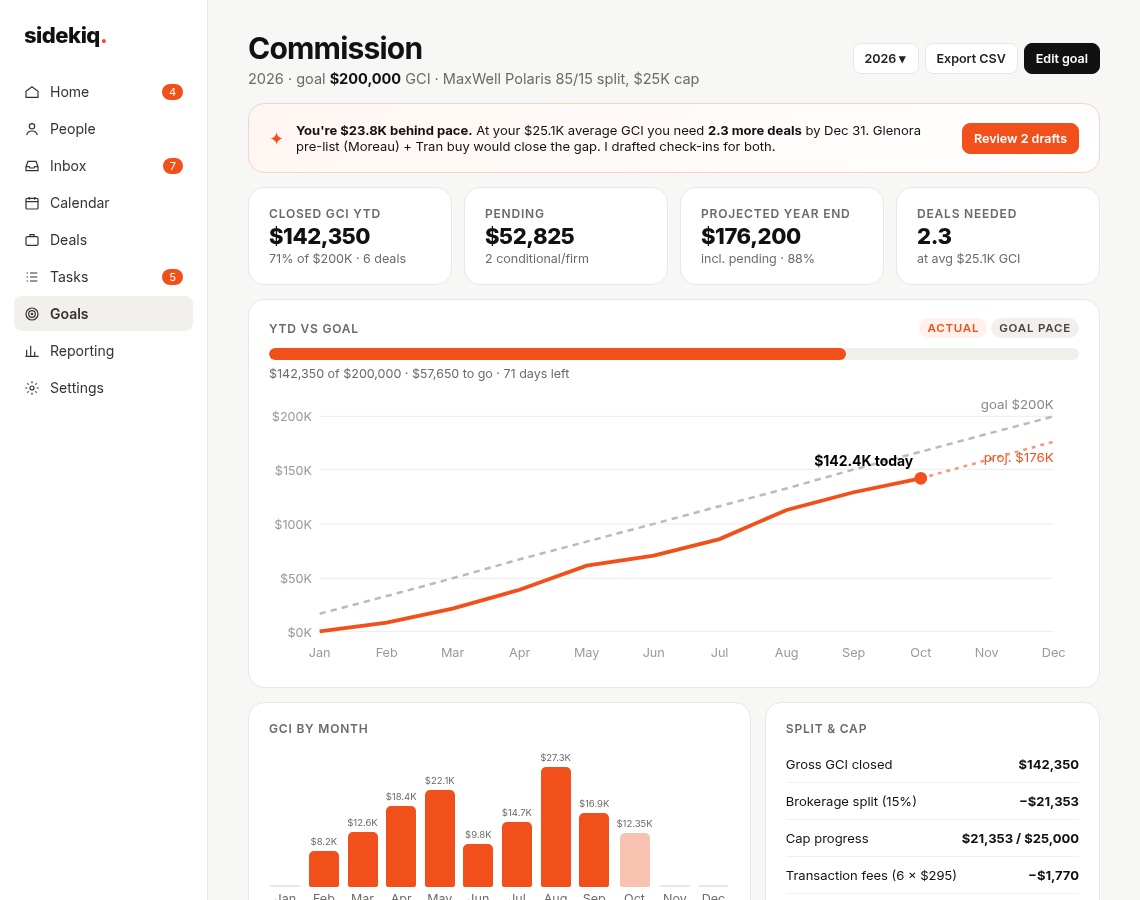
Task: Click the Closed GCI YTD card
Action: tap(350, 236)
